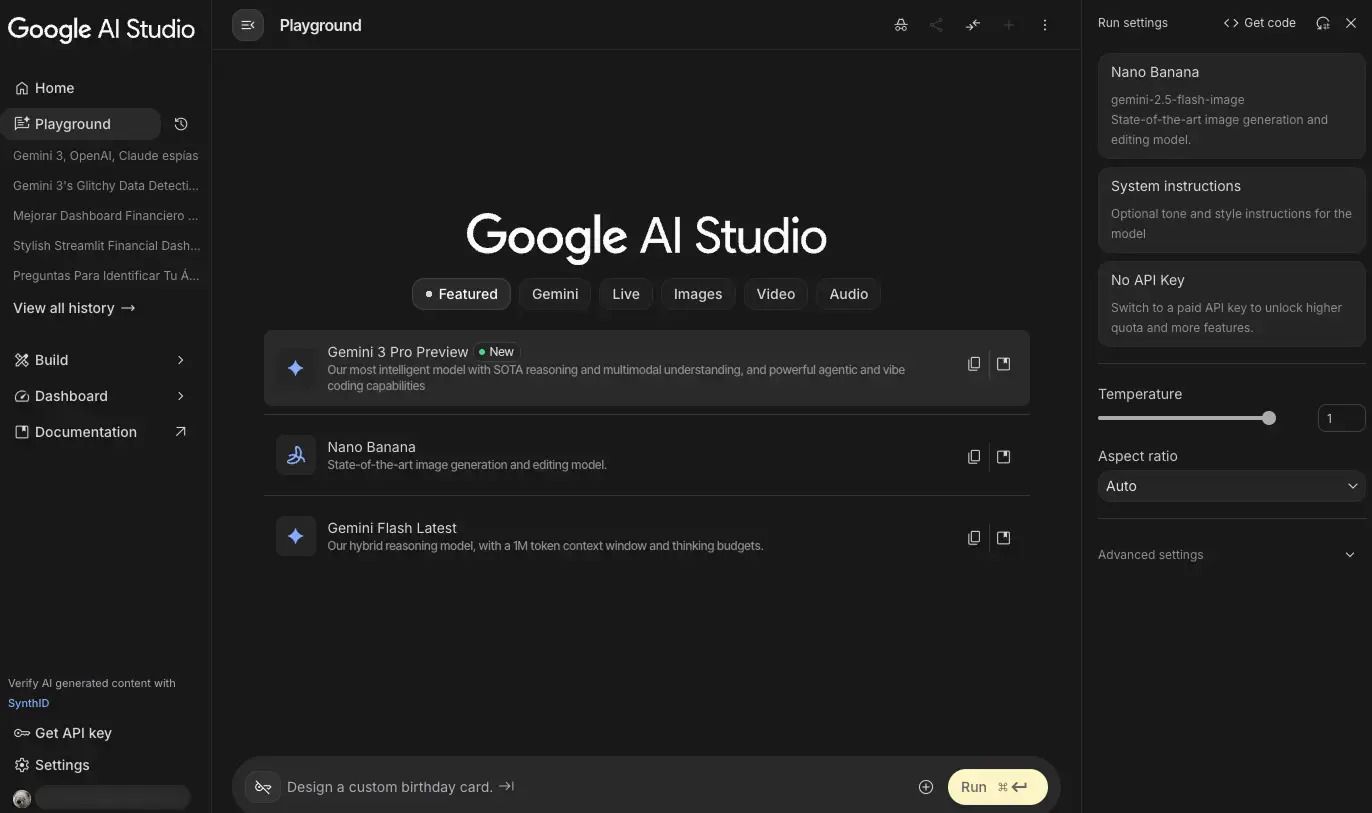Open Settings in sidebar
Image resolution: width=1372 pixels, height=813 pixels.
[x=52, y=765]
